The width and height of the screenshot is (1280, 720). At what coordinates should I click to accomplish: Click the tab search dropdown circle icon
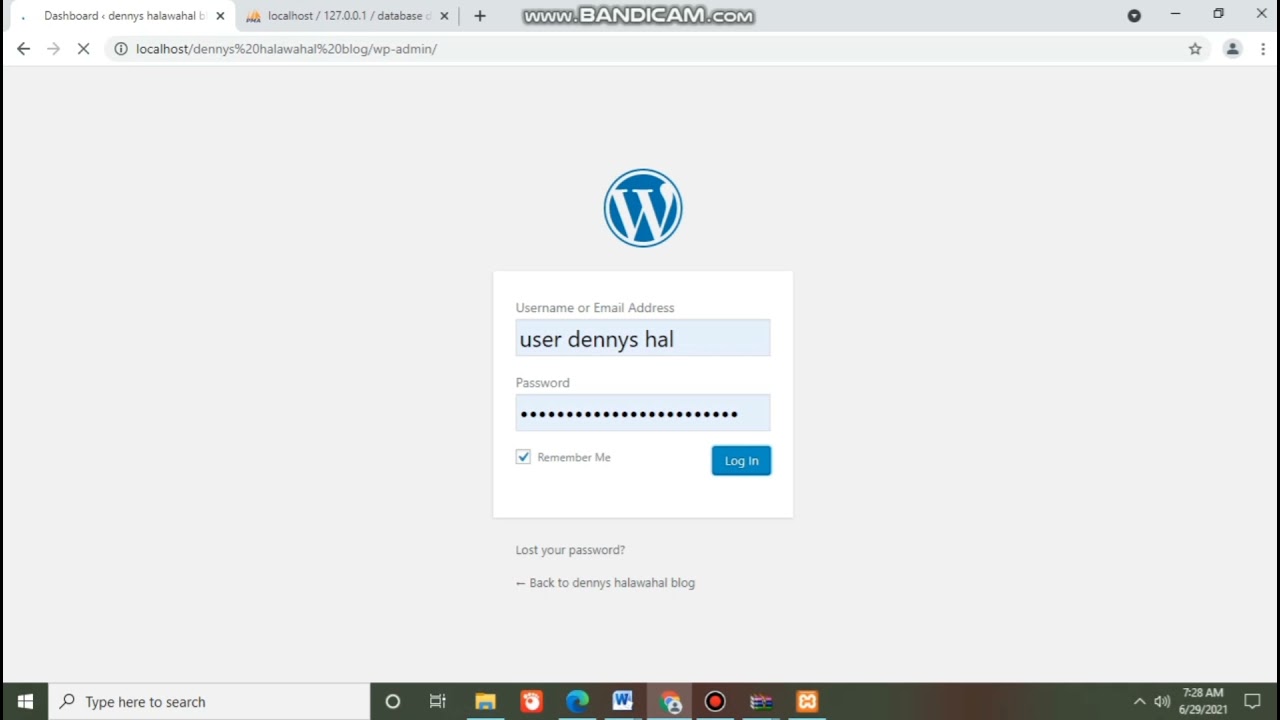[1134, 16]
